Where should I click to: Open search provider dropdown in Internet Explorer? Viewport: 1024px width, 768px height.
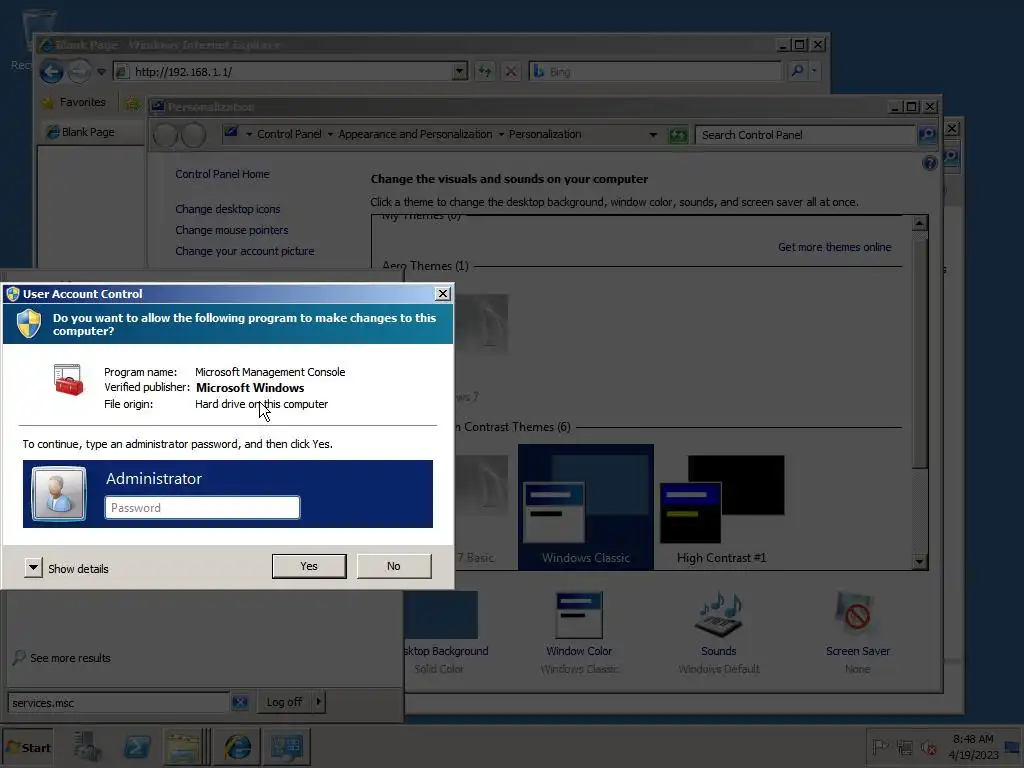click(x=814, y=71)
